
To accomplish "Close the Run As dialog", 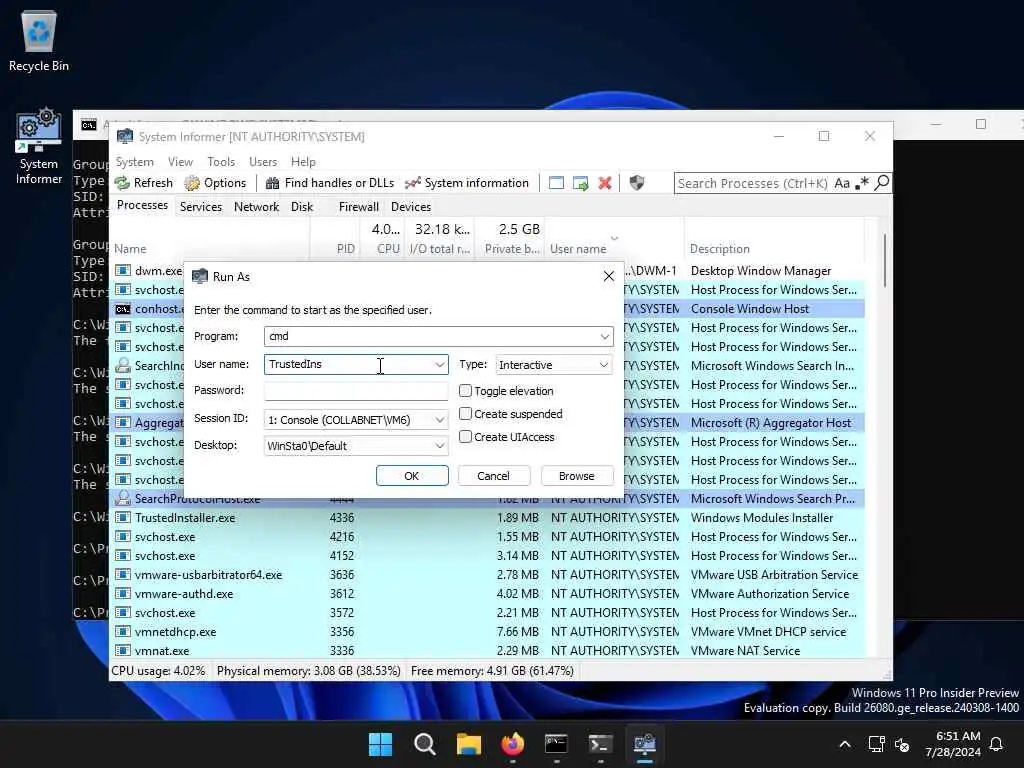I will [x=609, y=276].
